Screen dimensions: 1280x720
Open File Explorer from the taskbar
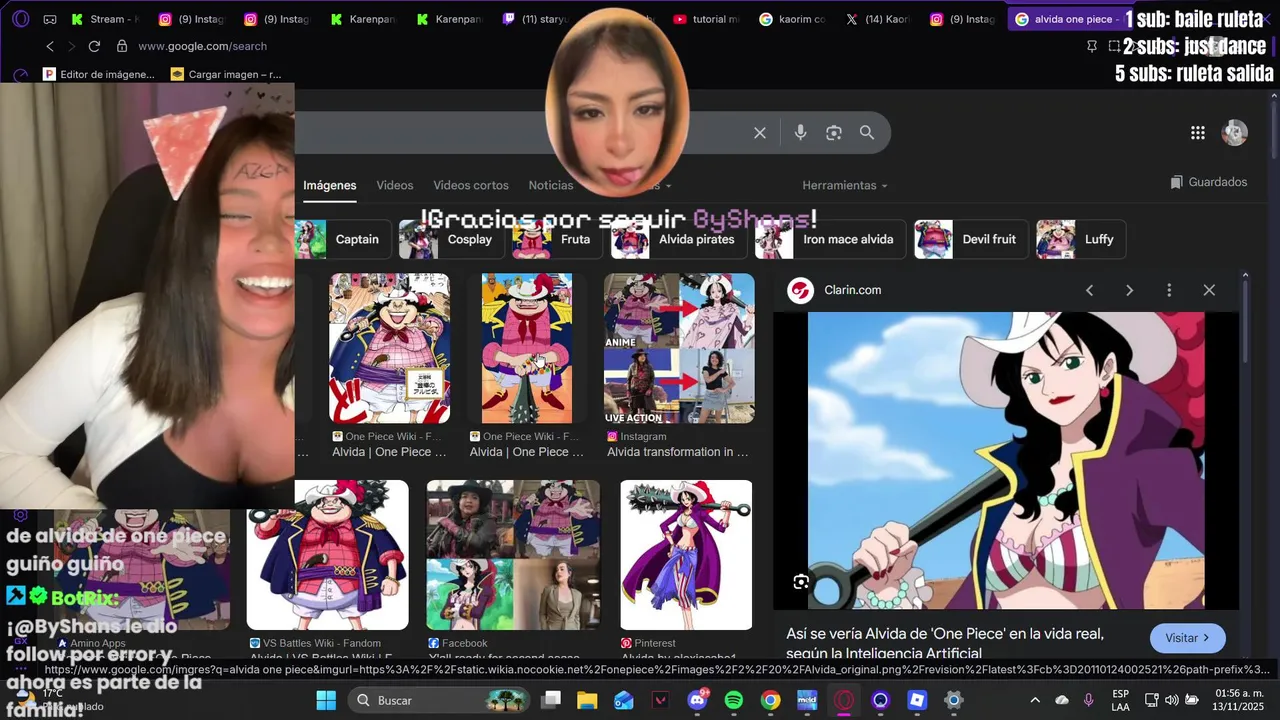[587, 700]
